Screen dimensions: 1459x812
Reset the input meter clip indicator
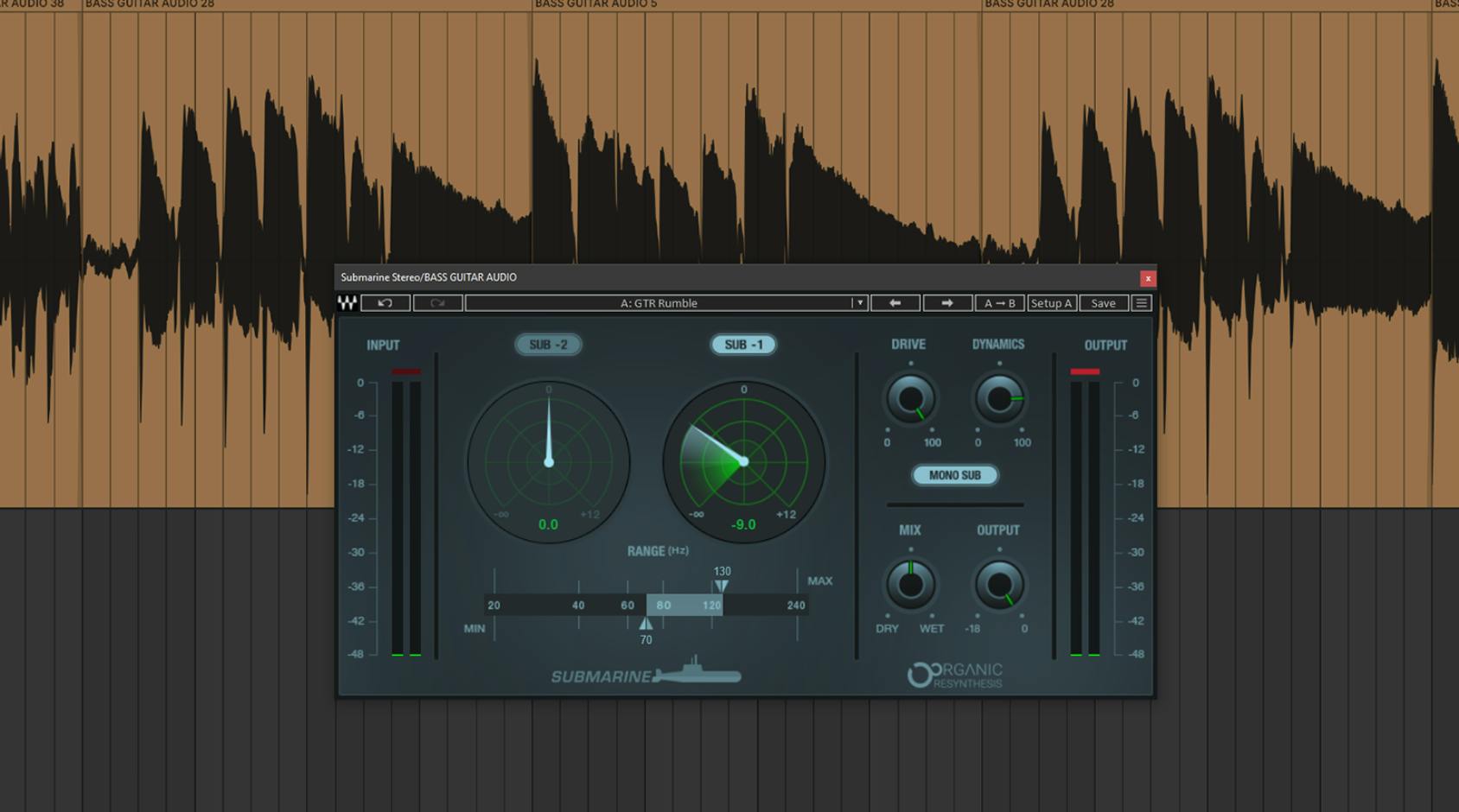(x=406, y=371)
